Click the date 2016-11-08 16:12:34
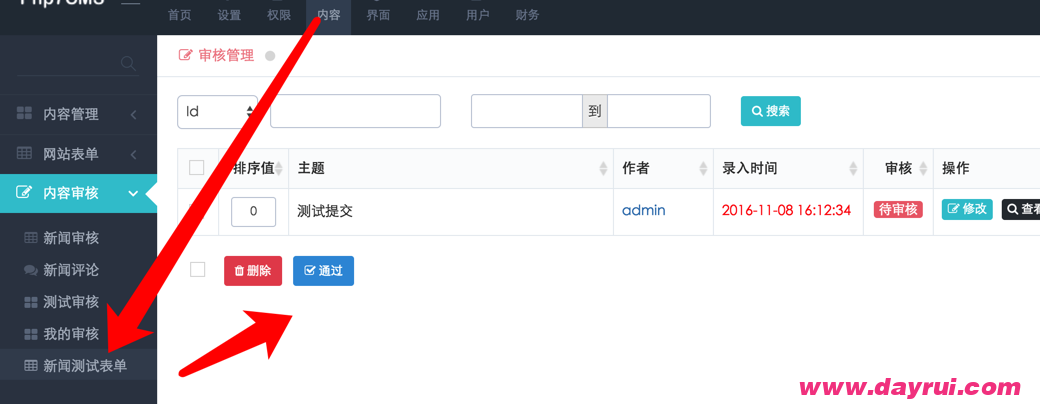This screenshot has width=1040, height=404. 786,210
